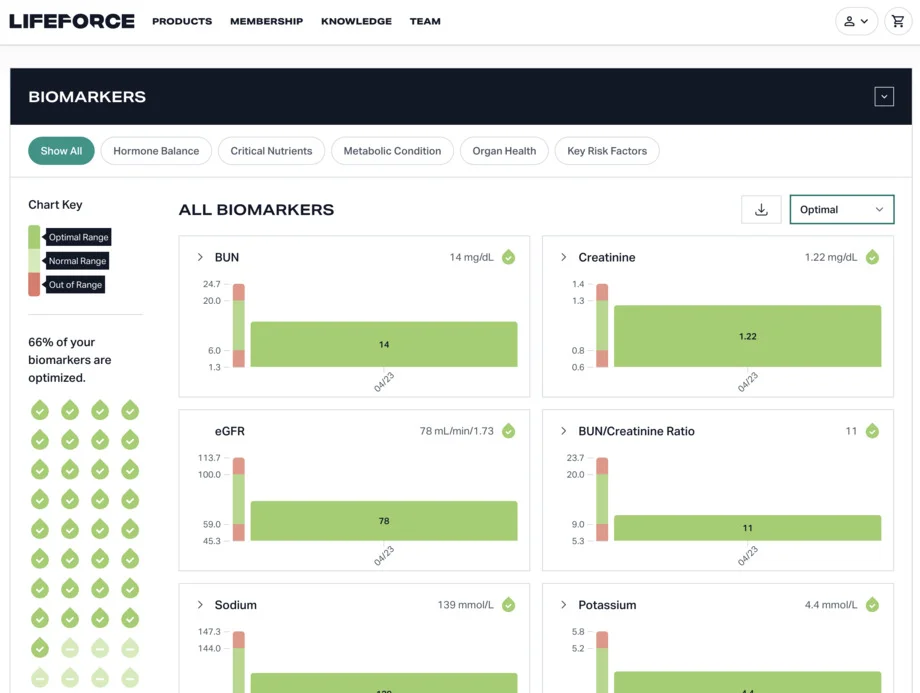Viewport: 920px width, 693px height.
Task: Navigate to the TEAM section
Action: pos(425,21)
